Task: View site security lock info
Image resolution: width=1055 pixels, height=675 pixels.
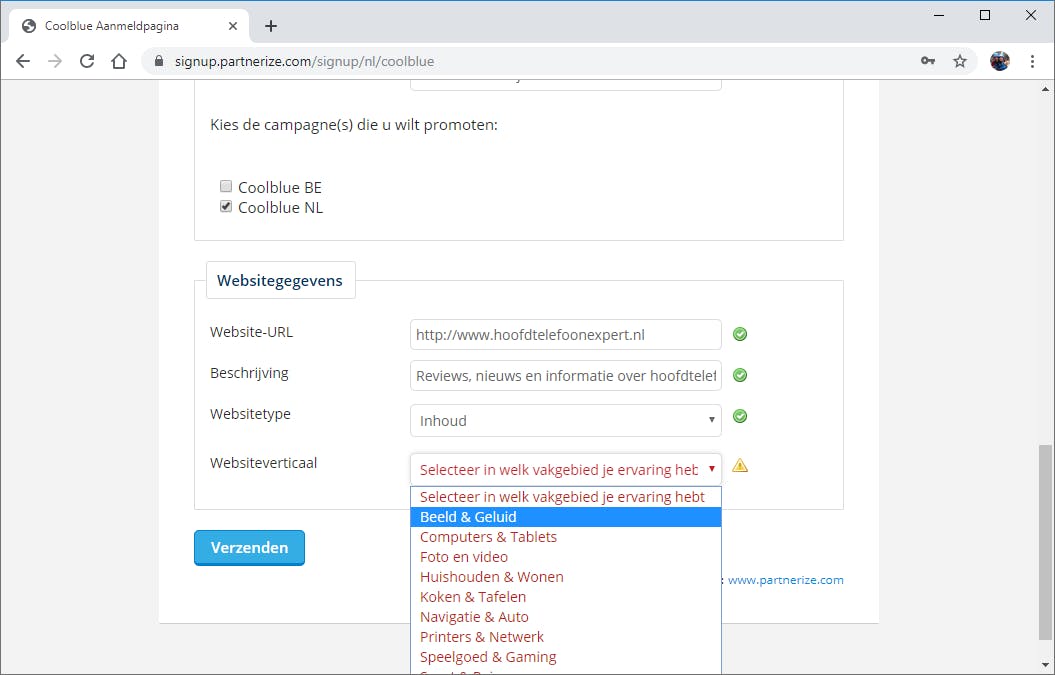Action: pyautogui.click(x=159, y=61)
